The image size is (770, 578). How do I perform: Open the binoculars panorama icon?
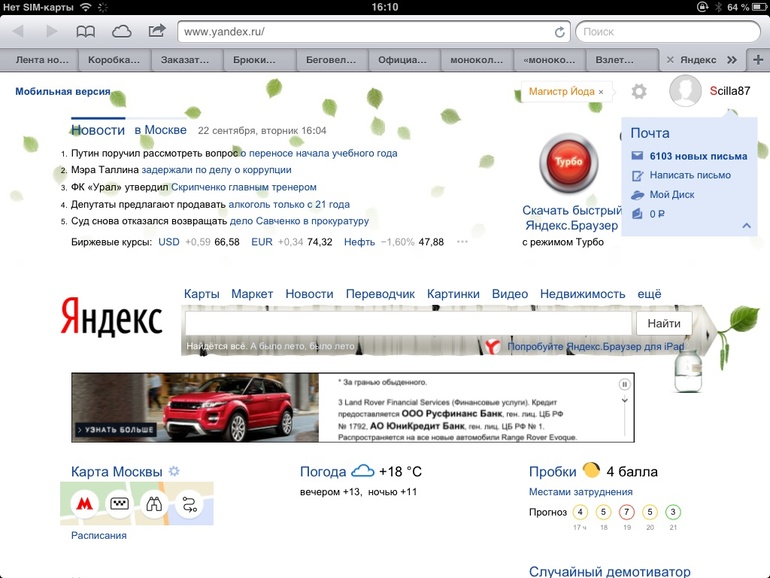coord(154,505)
